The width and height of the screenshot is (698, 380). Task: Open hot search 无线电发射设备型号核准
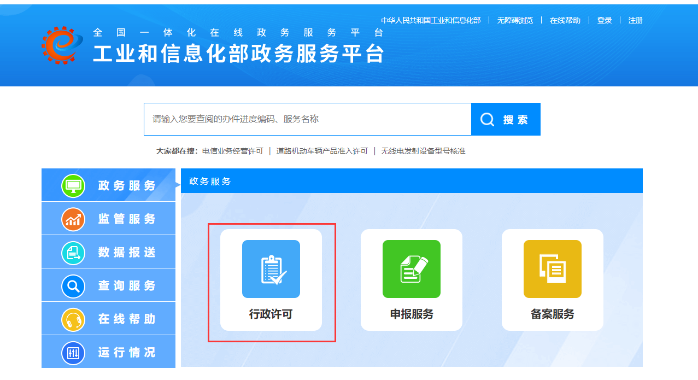point(423,151)
